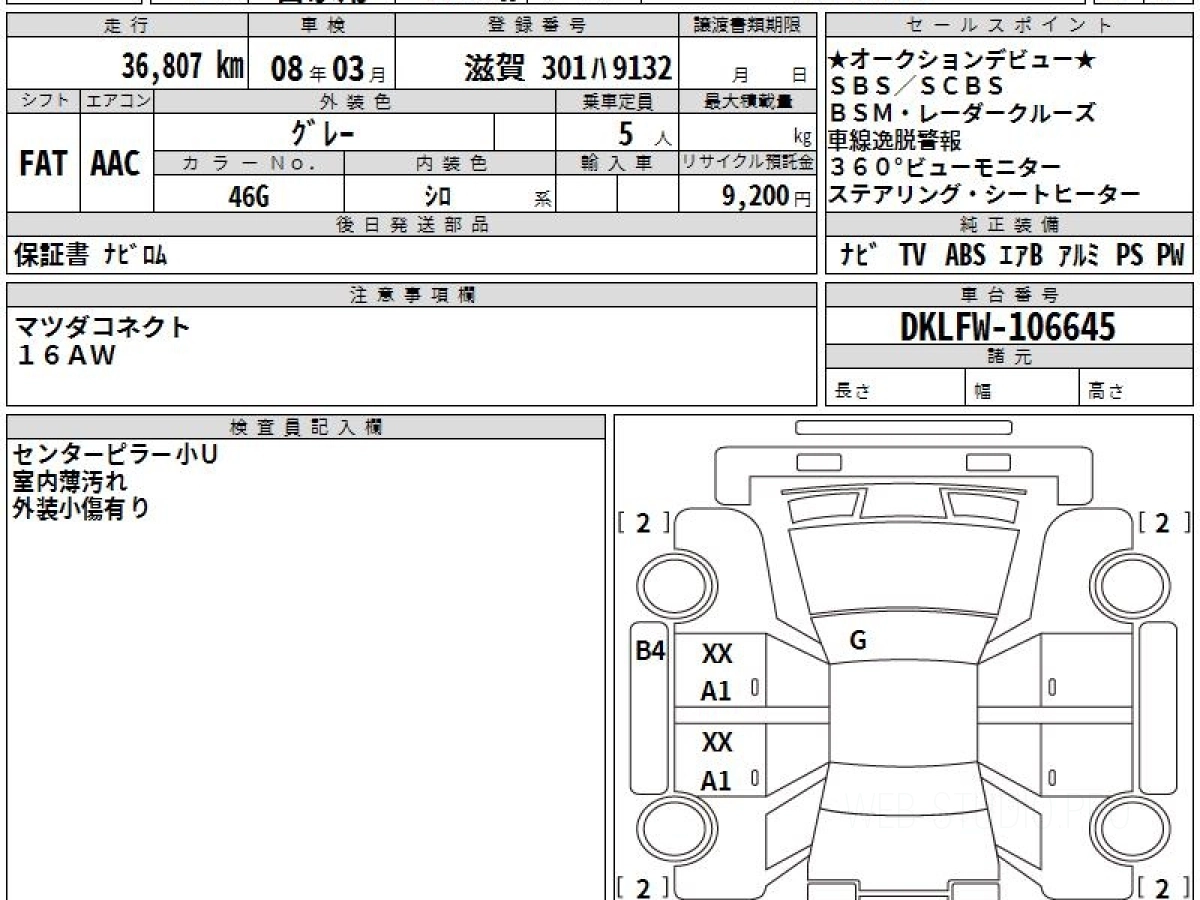The width and height of the screenshot is (1200, 900).
Task: Click the リサイクル預託金 header
Action: pyautogui.click(x=748, y=163)
